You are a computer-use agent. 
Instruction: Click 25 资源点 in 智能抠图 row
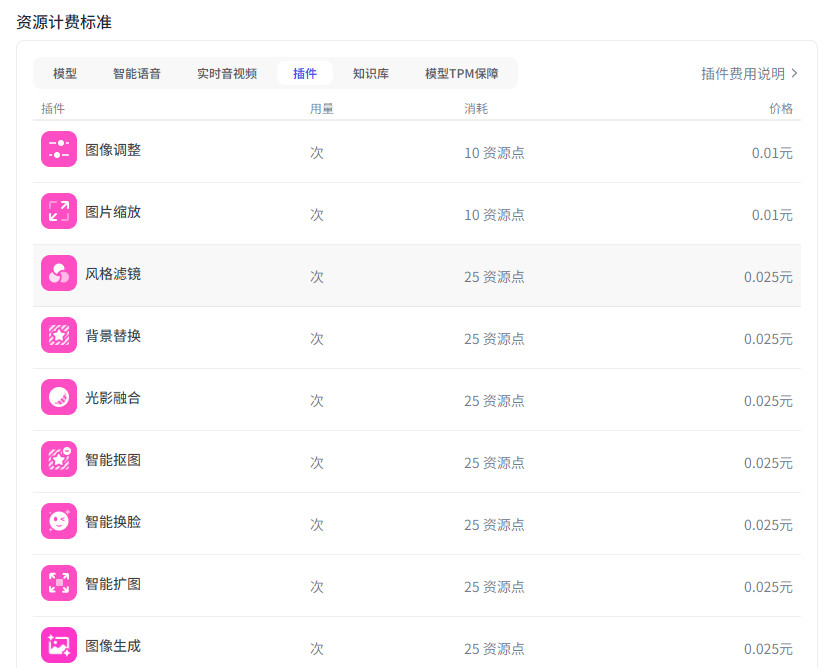494,464
